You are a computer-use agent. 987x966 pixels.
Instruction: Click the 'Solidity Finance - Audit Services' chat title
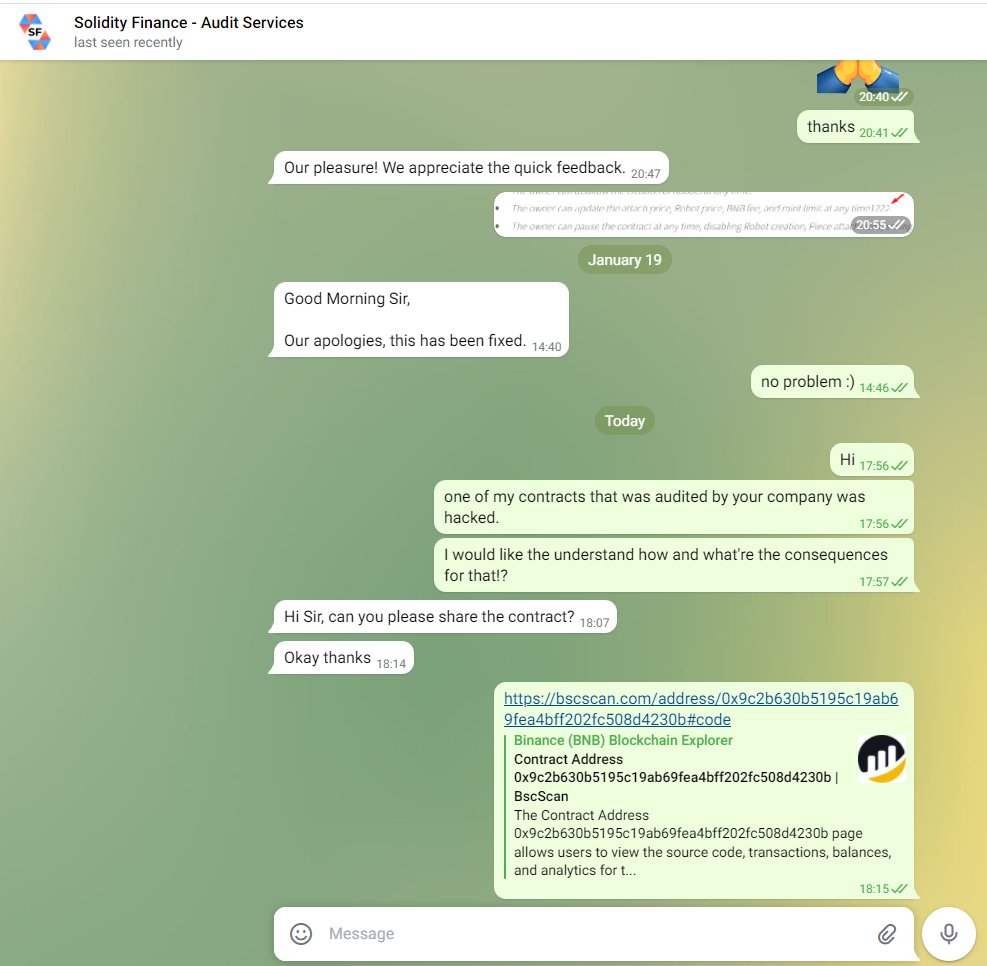(188, 23)
